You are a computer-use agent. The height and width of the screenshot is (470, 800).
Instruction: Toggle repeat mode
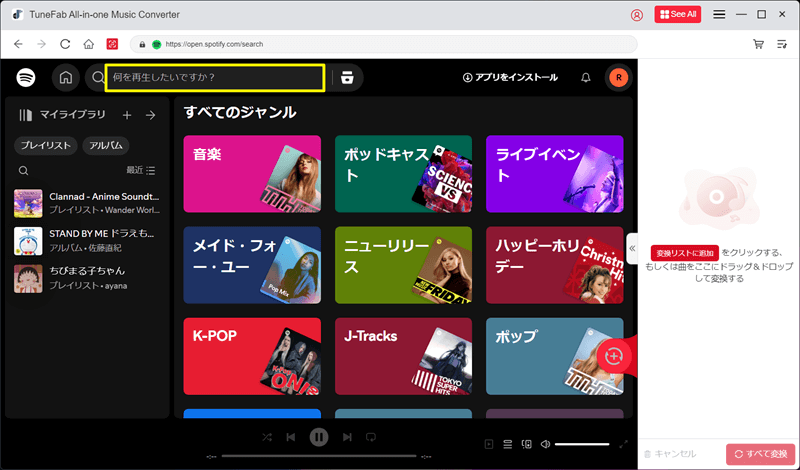tap(371, 437)
